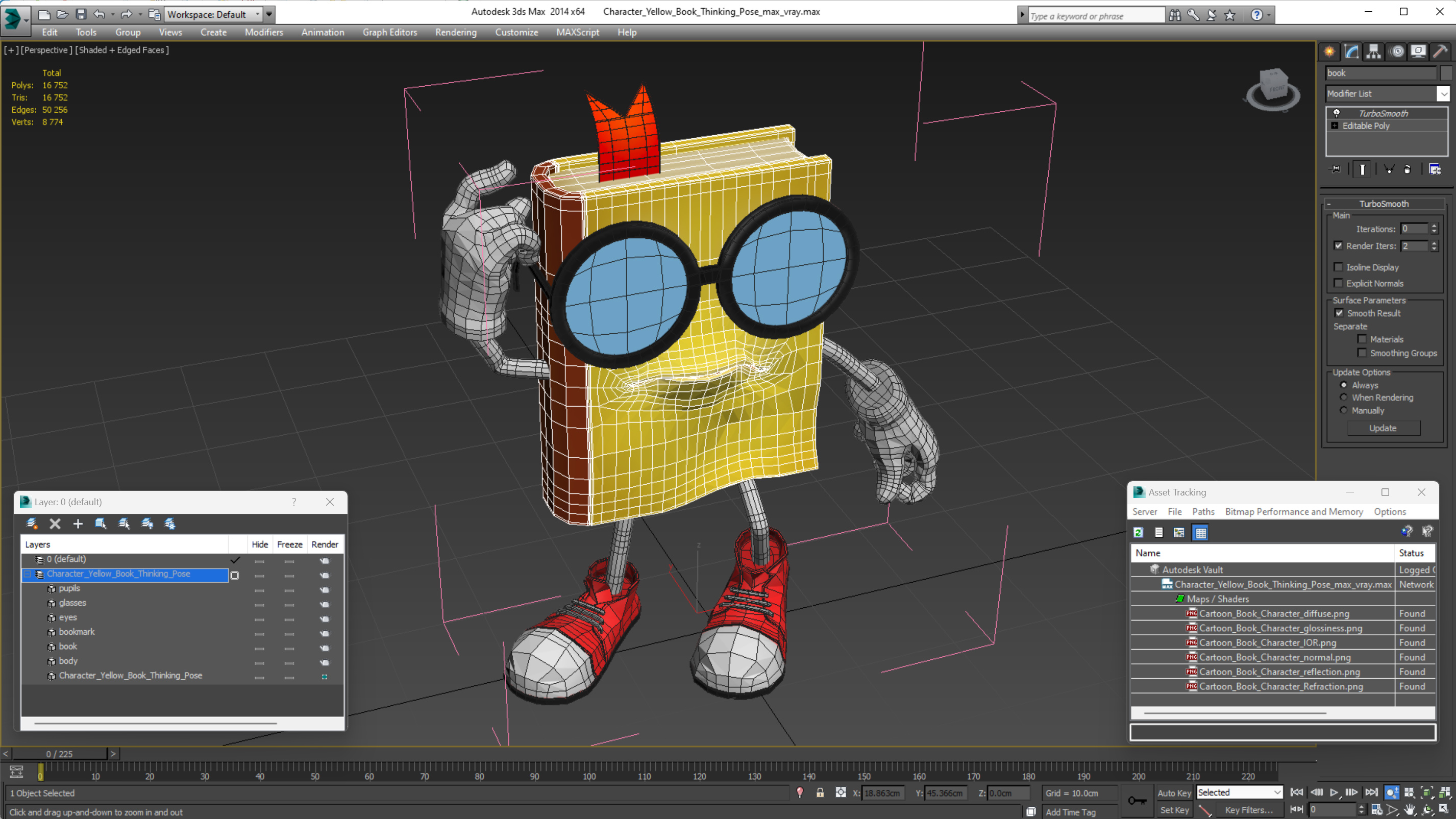The image size is (1456, 819).
Task: Click the Undo arrow icon
Action: click(100, 14)
